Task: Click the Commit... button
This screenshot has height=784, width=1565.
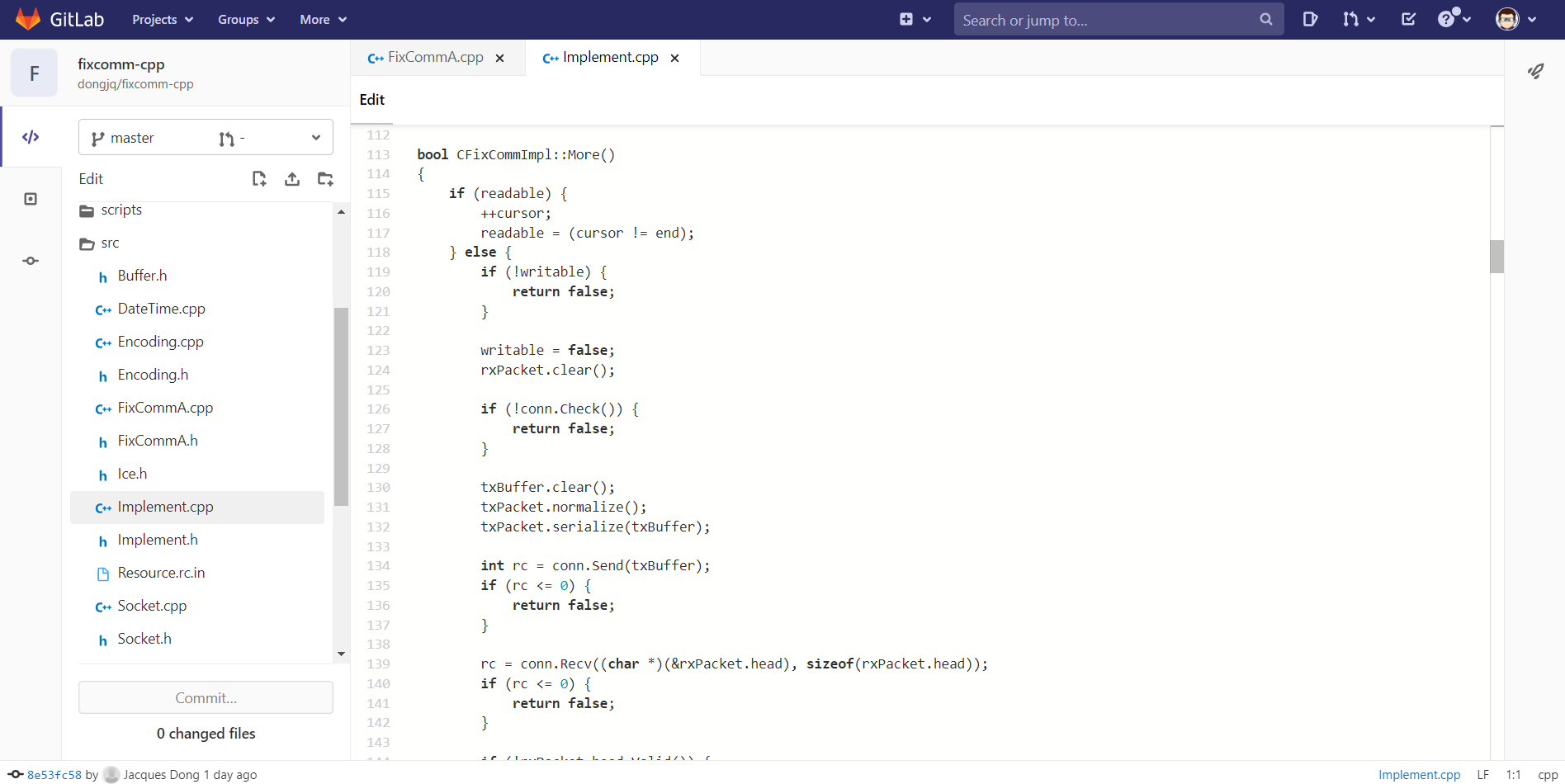Action: [206, 698]
